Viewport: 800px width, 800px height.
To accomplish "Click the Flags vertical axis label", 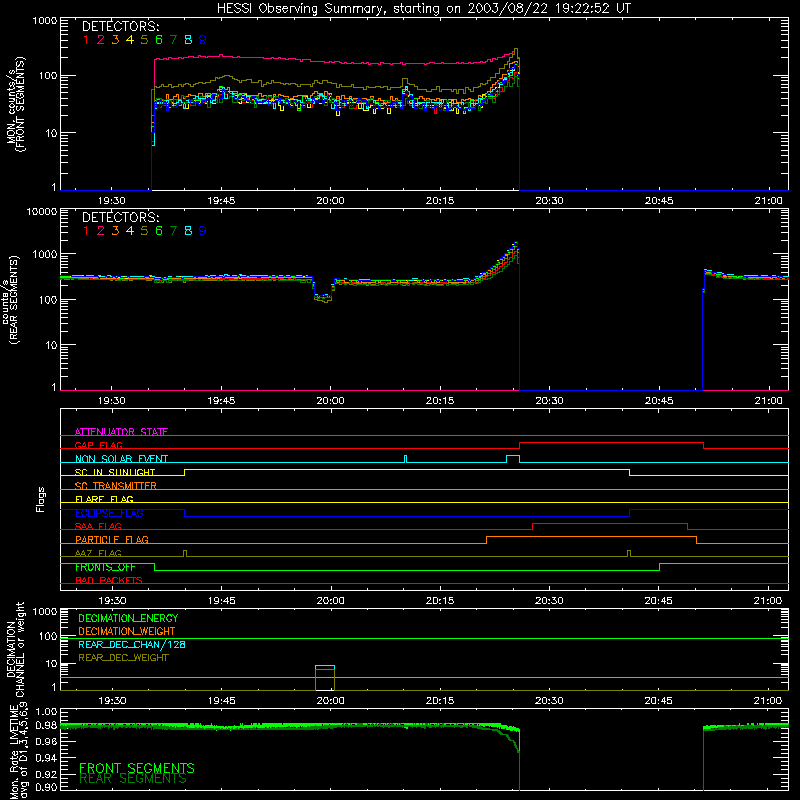I will [41, 499].
